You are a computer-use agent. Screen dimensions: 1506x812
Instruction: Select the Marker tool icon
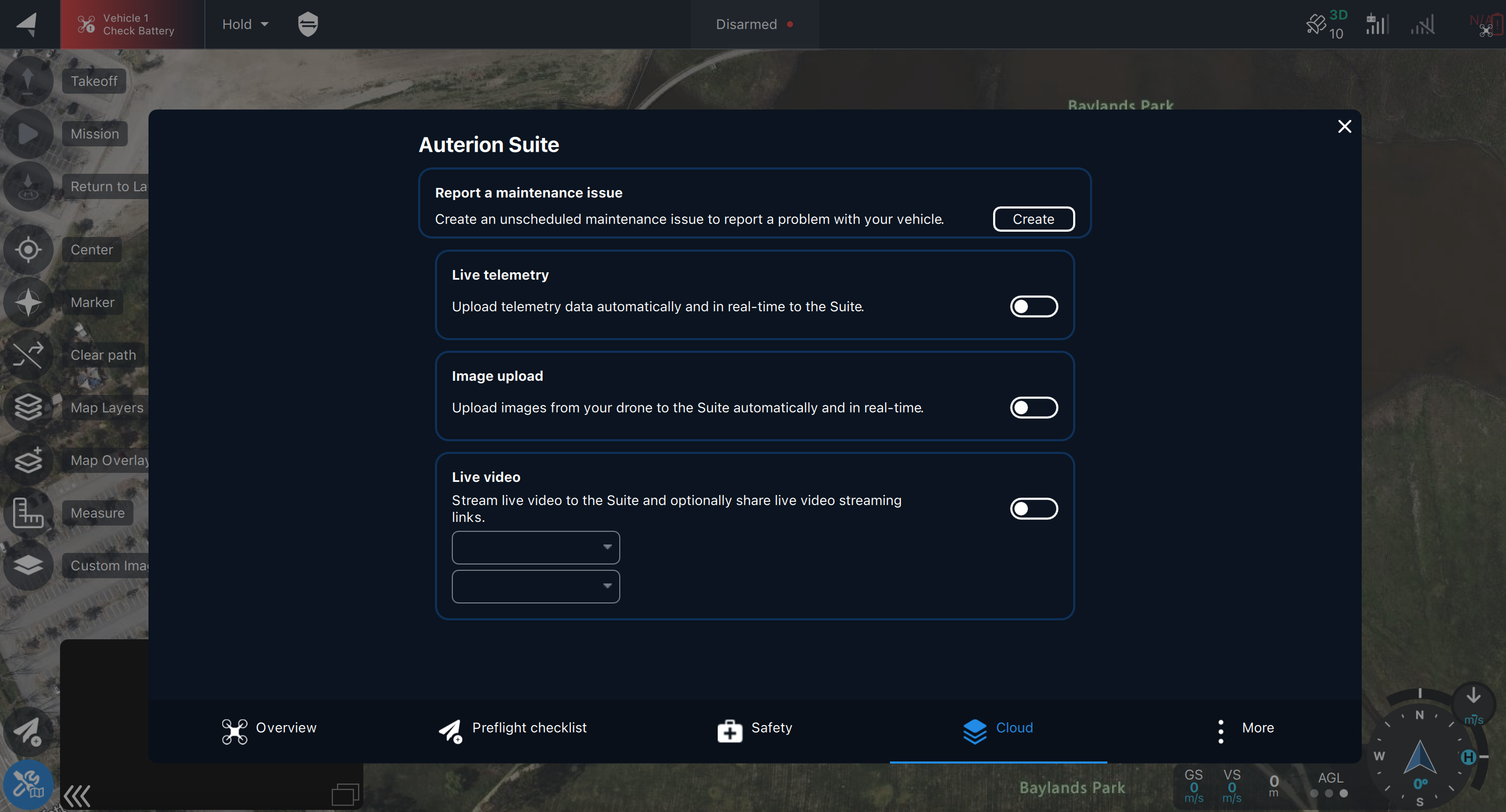click(x=27, y=302)
